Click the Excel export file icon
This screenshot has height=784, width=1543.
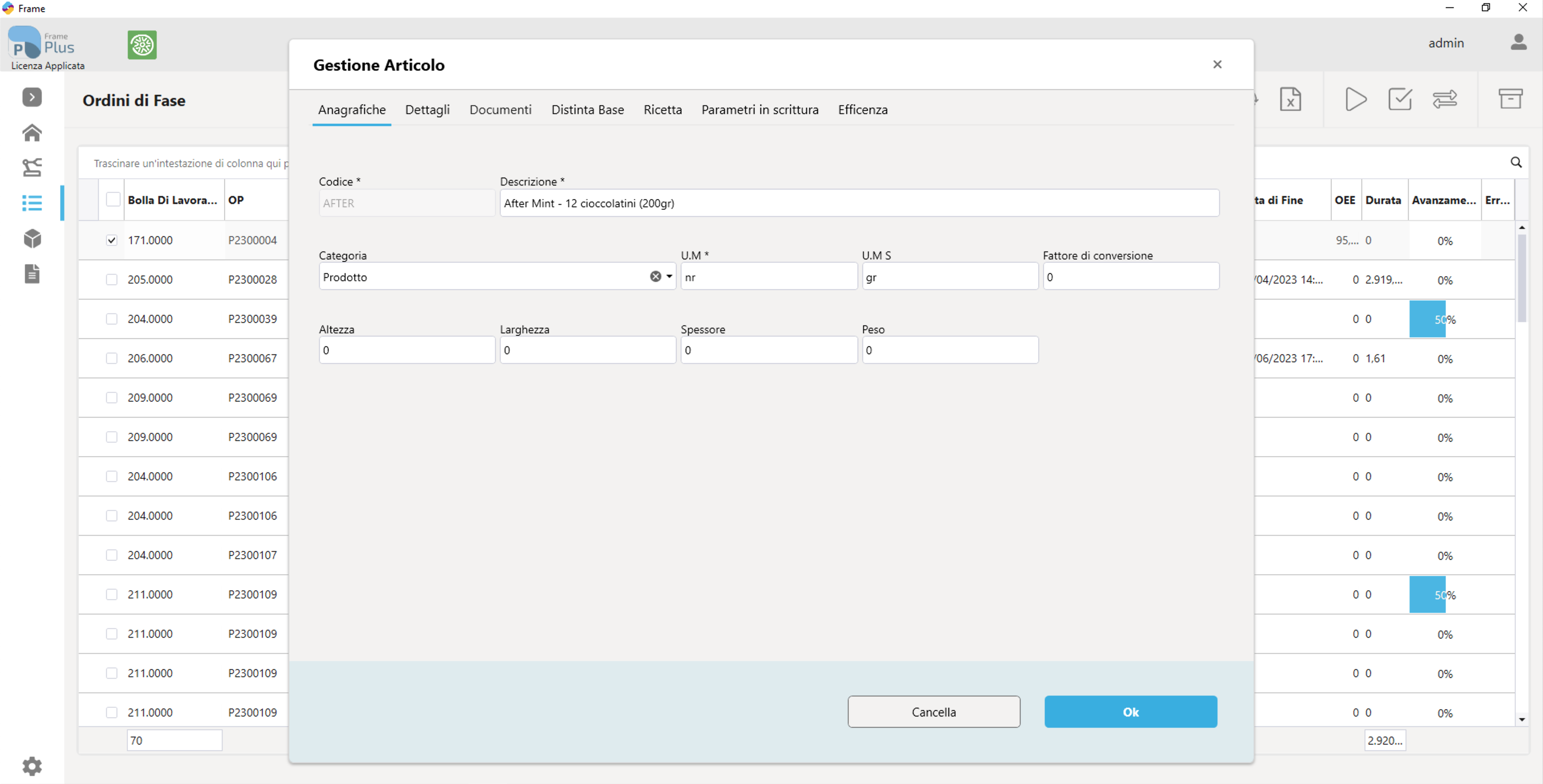pos(1290,99)
